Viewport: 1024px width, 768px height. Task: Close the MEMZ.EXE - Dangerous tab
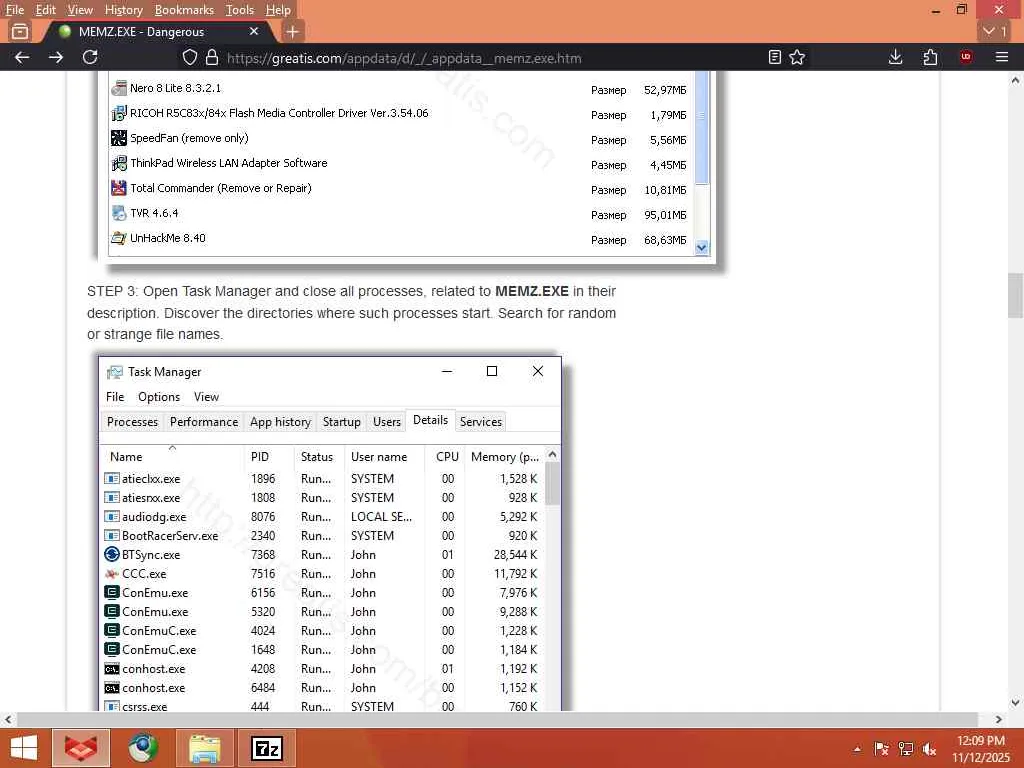click(x=254, y=31)
